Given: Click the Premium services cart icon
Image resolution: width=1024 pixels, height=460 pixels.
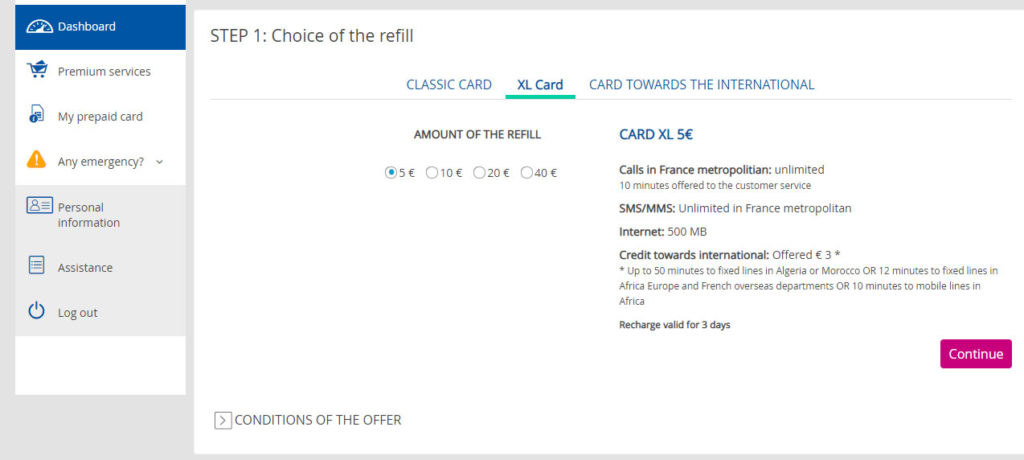Looking at the screenshot, I should [x=37, y=69].
